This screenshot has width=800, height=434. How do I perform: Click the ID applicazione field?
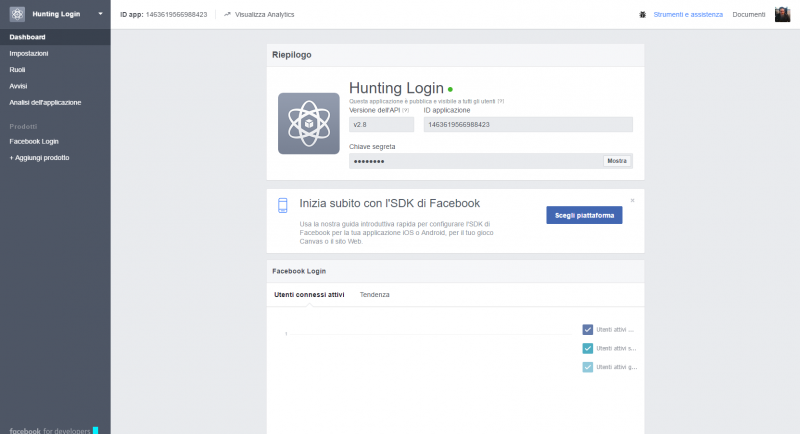pos(528,124)
